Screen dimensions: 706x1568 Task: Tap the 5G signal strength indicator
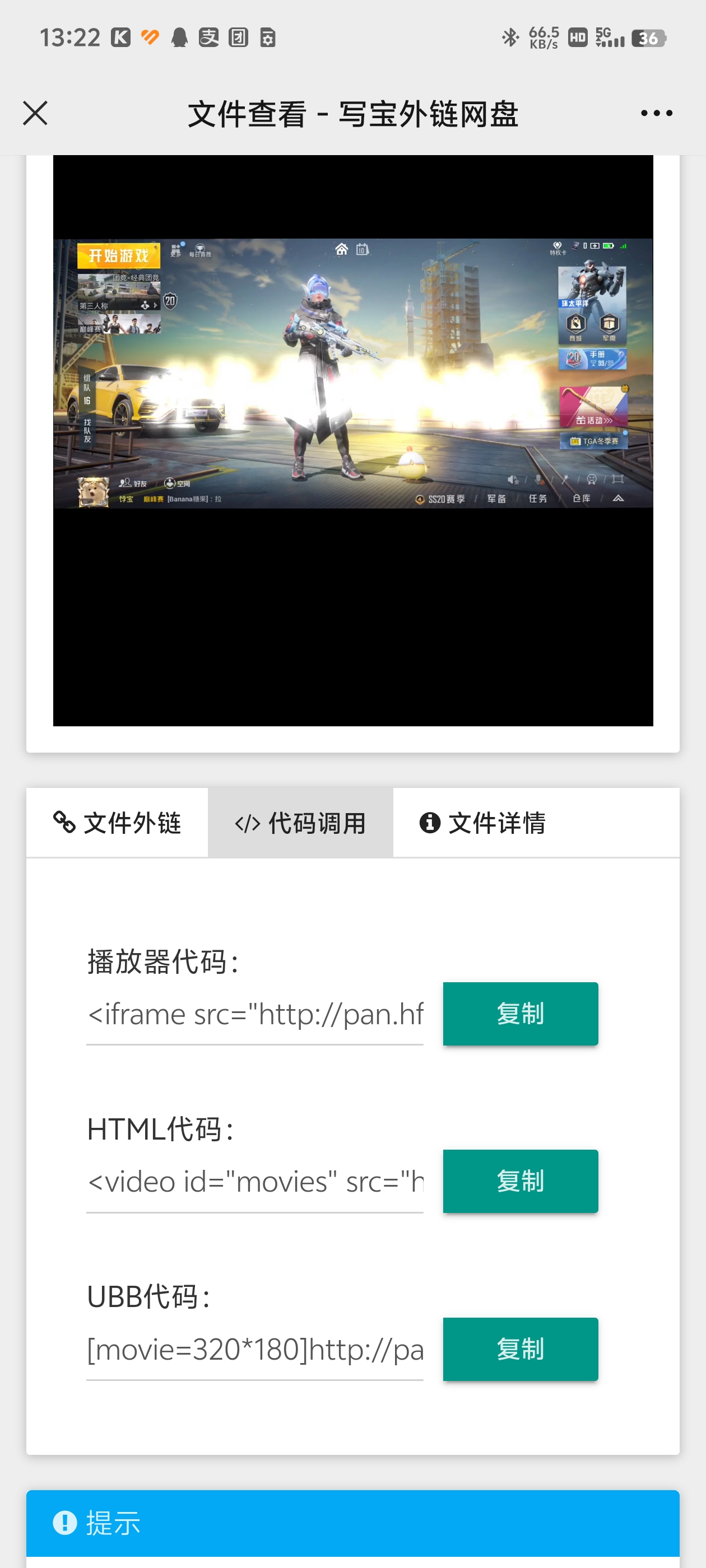click(x=610, y=38)
